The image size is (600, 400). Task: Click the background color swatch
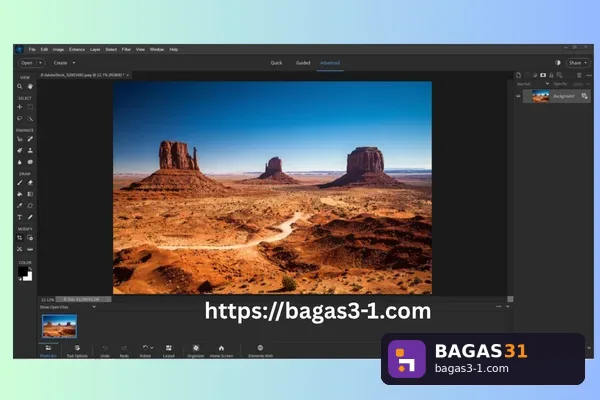pos(29,278)
